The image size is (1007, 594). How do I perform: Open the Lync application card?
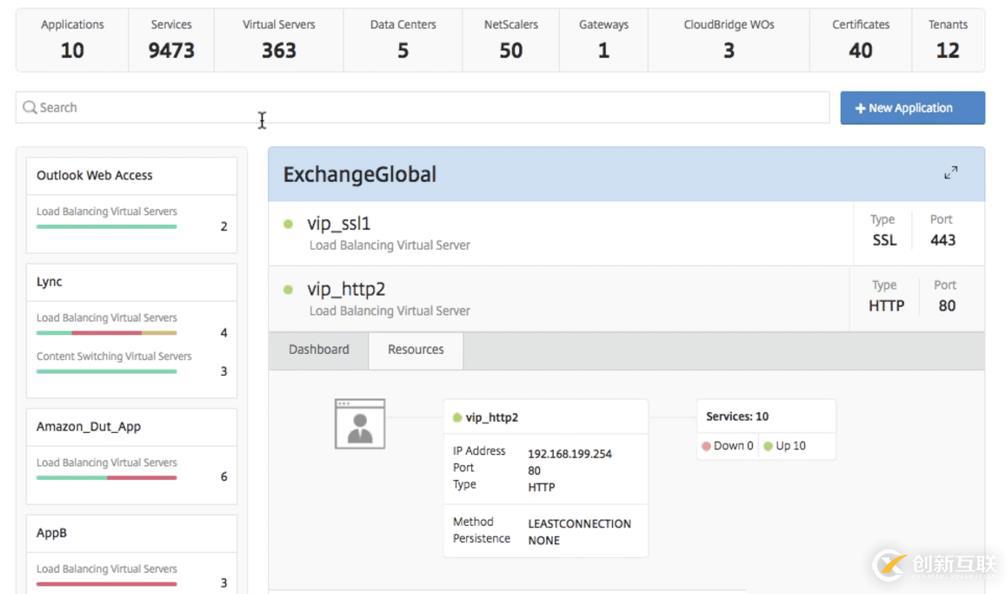pos(50,282)
